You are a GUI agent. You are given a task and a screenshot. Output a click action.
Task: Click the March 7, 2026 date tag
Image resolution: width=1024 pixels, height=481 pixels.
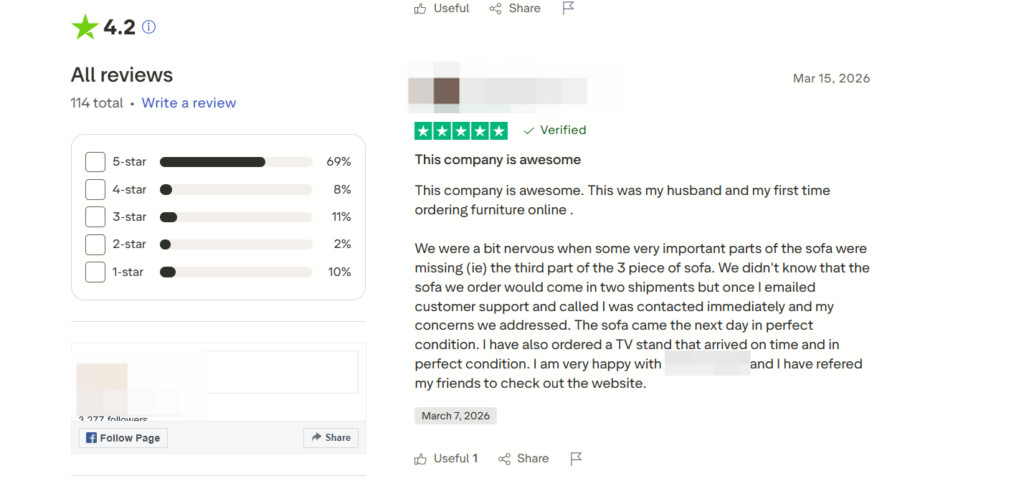click(455, 416)
